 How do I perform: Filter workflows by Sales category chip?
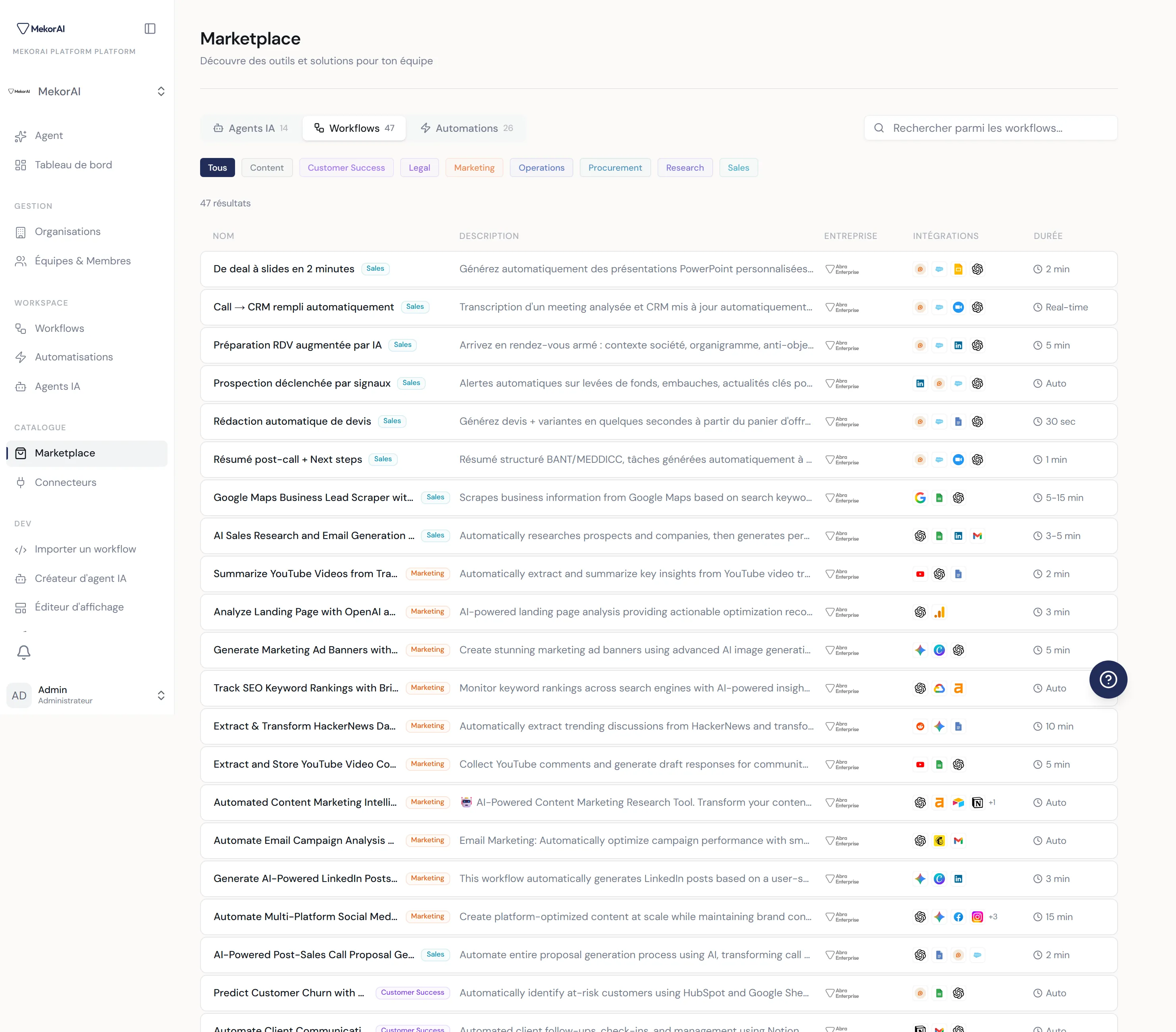[x=738, y=168]
